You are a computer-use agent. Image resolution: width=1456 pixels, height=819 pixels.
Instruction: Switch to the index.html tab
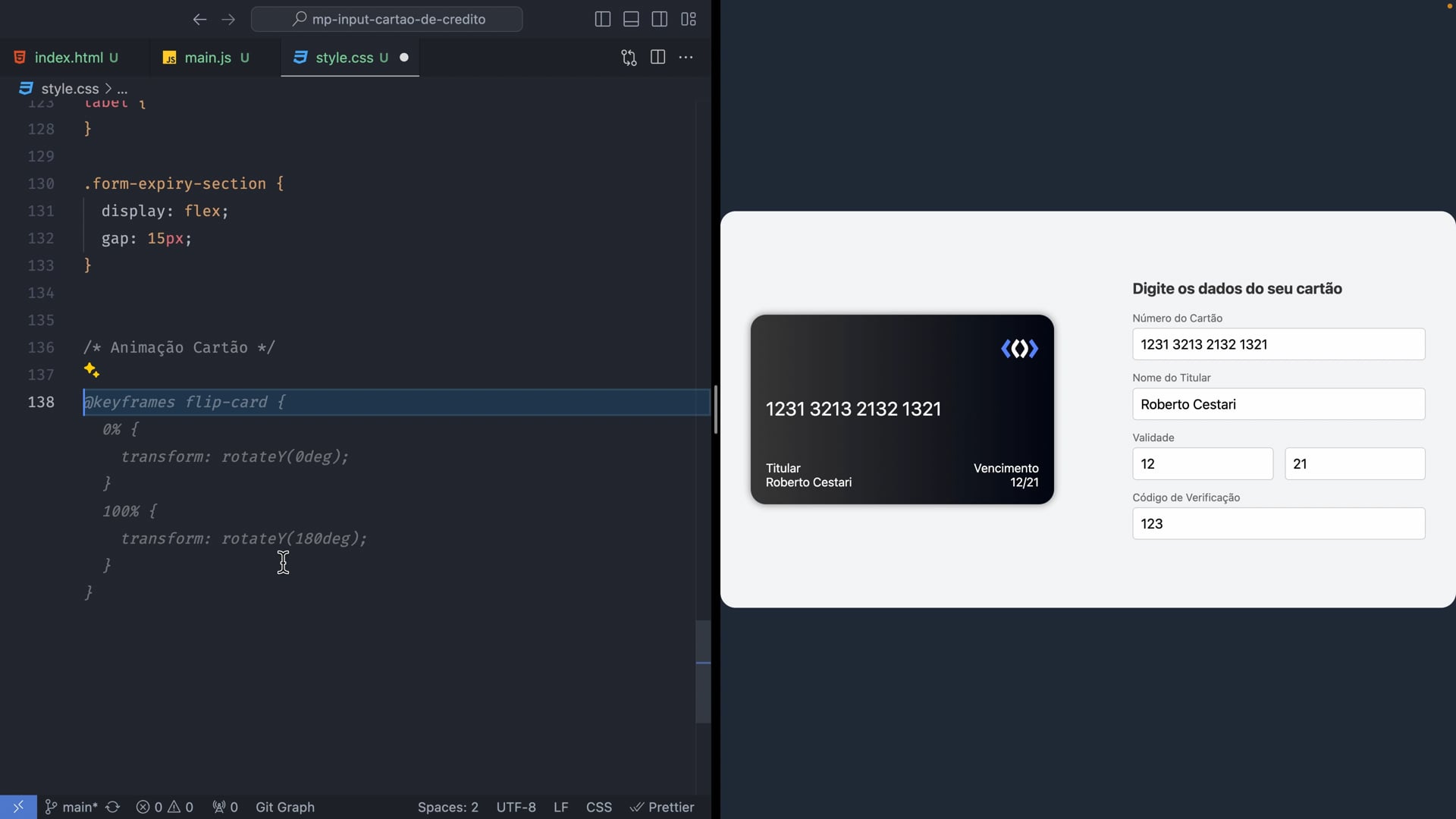68,58
